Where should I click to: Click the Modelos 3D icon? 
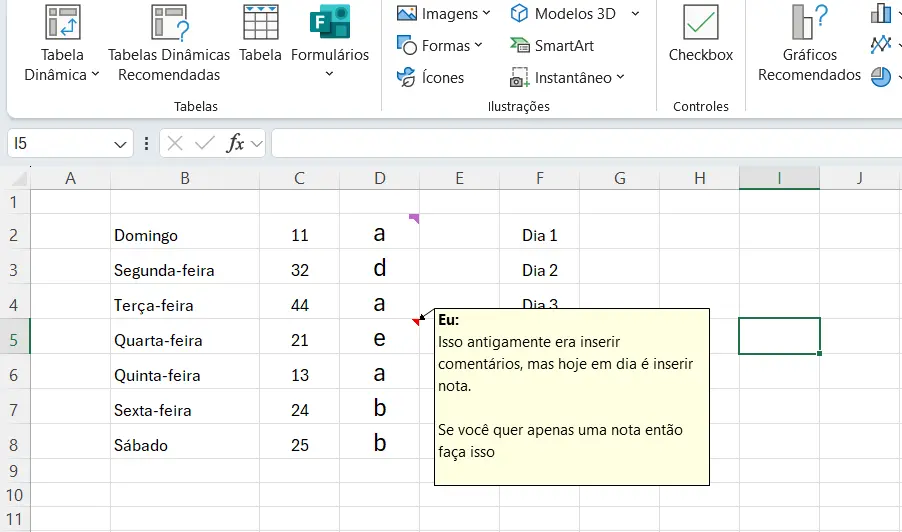pos(519,13)
